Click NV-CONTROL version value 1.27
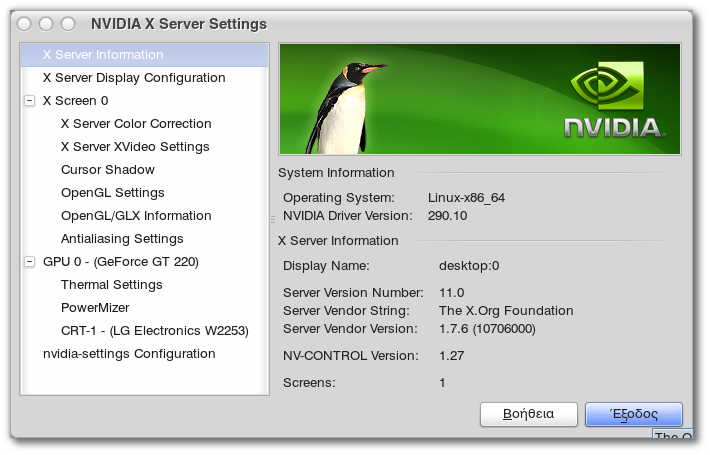This screenshot has width=710, height=455. [451, 356]
